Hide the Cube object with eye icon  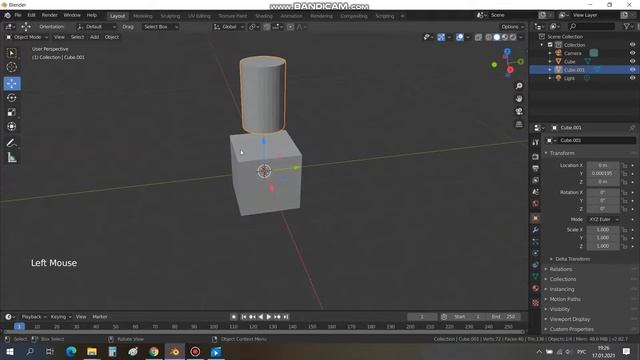pyautogui.click(x=632, y=61)
